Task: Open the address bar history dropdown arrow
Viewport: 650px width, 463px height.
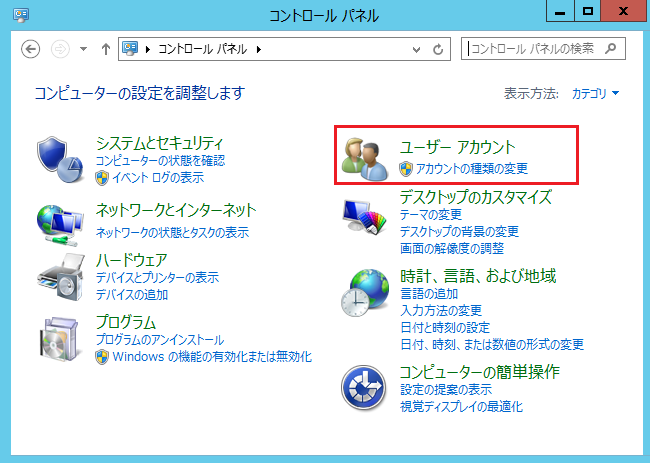Action: point(417,49)
